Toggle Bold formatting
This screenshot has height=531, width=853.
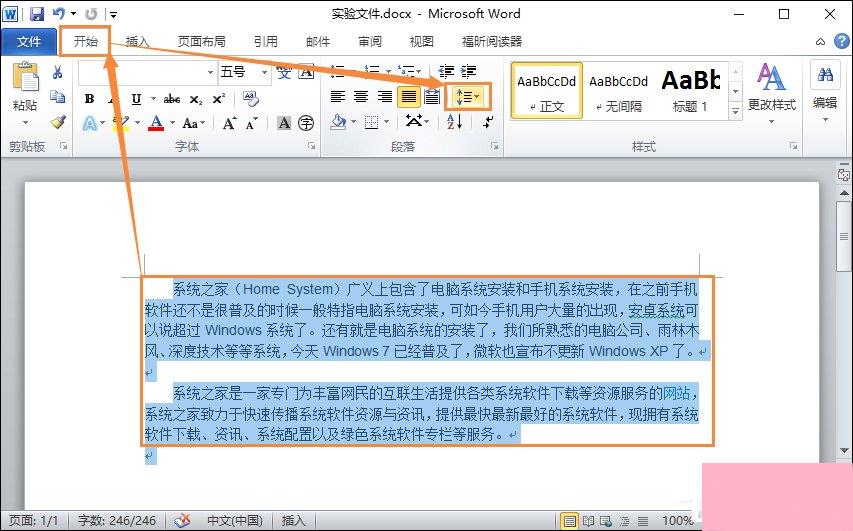(x=89, y=98)
